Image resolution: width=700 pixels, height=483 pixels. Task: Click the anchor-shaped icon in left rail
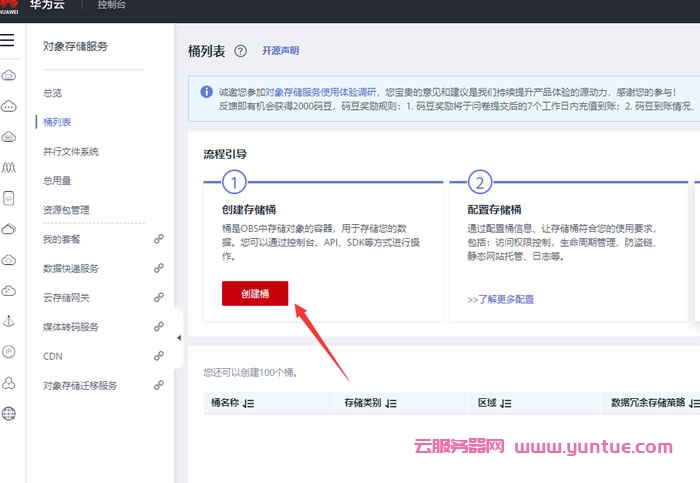click(x=9, y=321)
